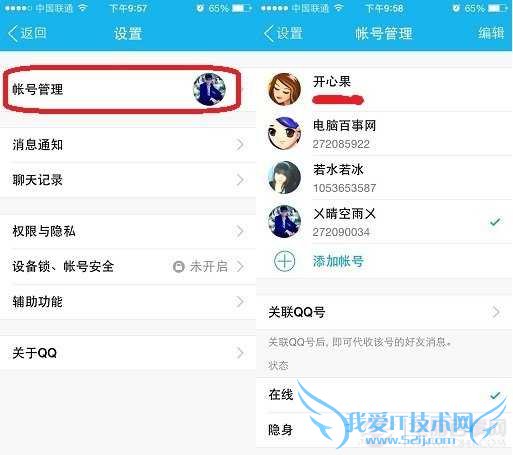Open 辅助功能 settings row
The width and height of the screenshot is (513, 455).
click(128, 302)
